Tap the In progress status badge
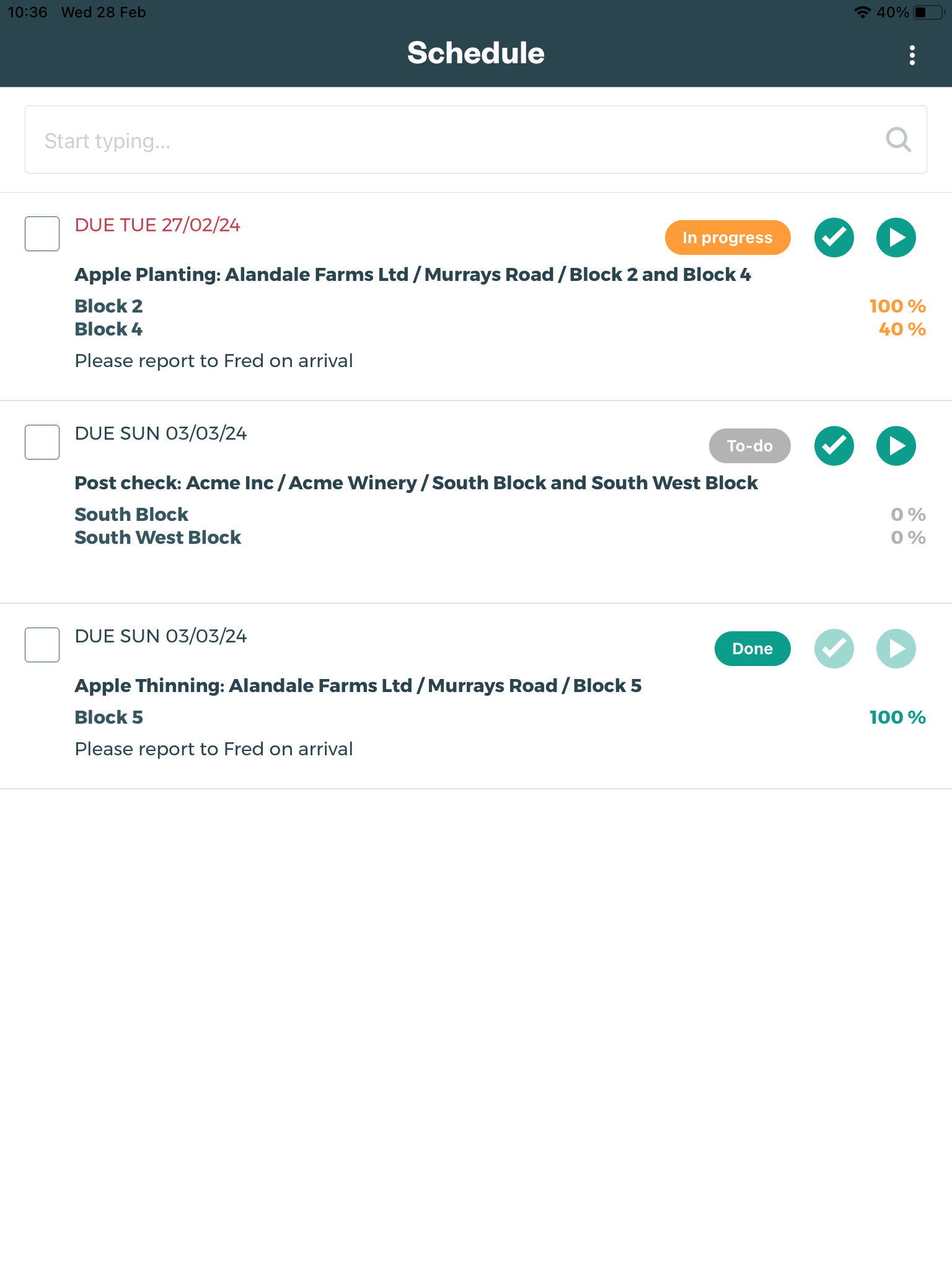Viewport: 952px width, 1270px height. pos(727,238)
